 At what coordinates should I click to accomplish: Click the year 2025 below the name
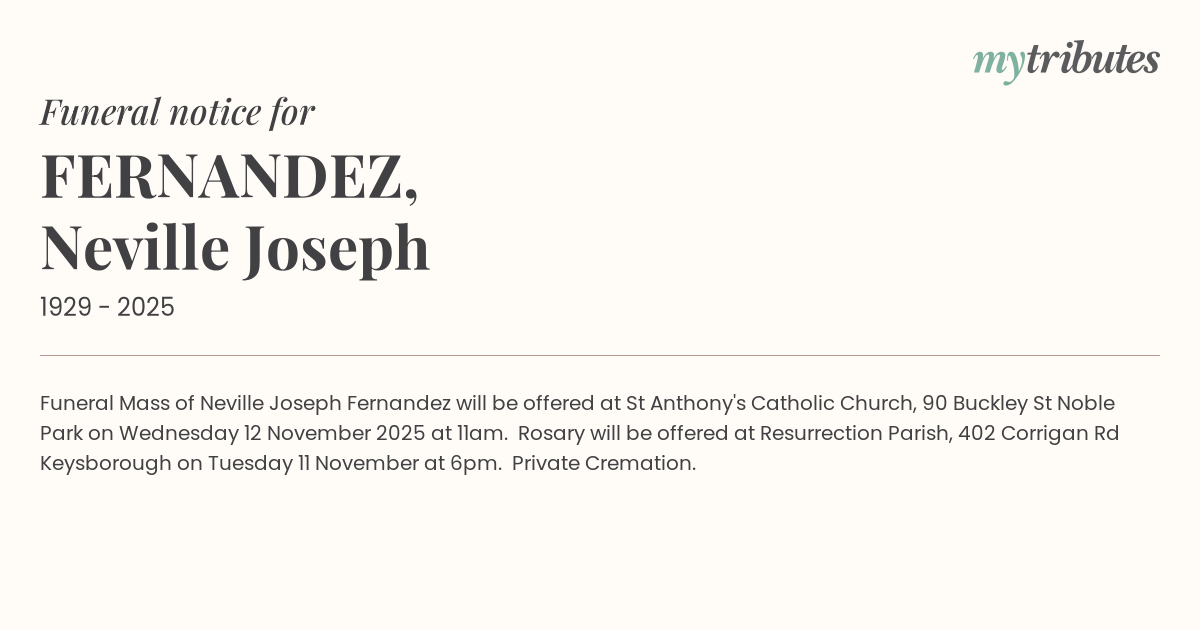pos(146,308)
